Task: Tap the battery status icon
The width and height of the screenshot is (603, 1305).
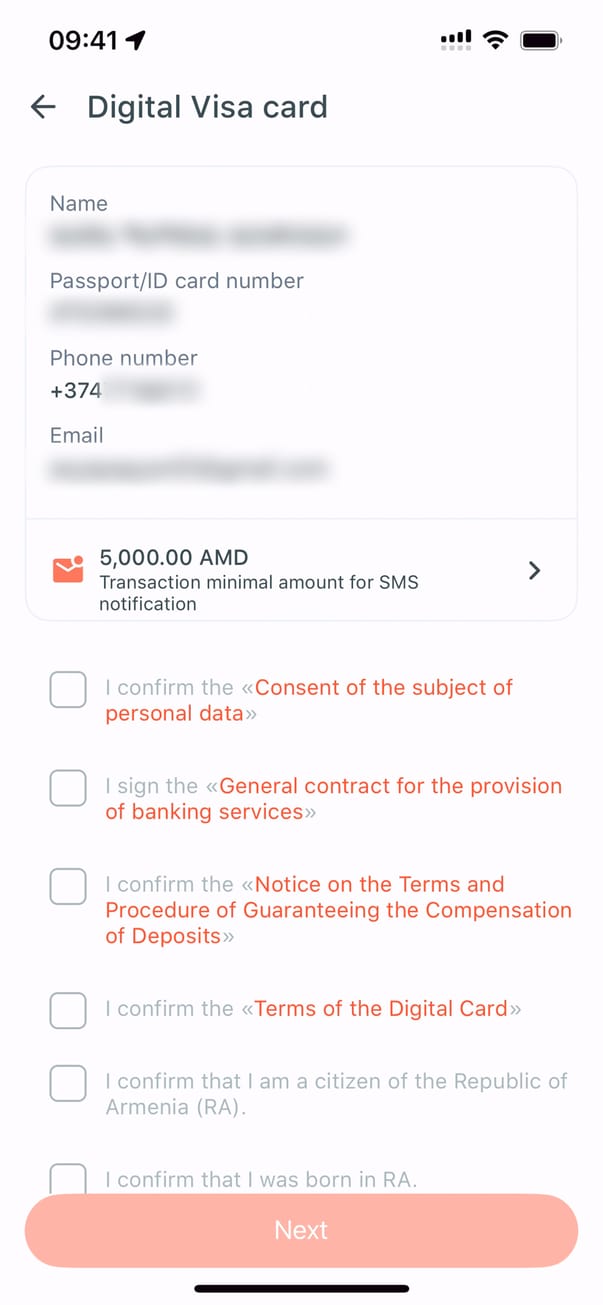Action: click(x=542, y=40)
